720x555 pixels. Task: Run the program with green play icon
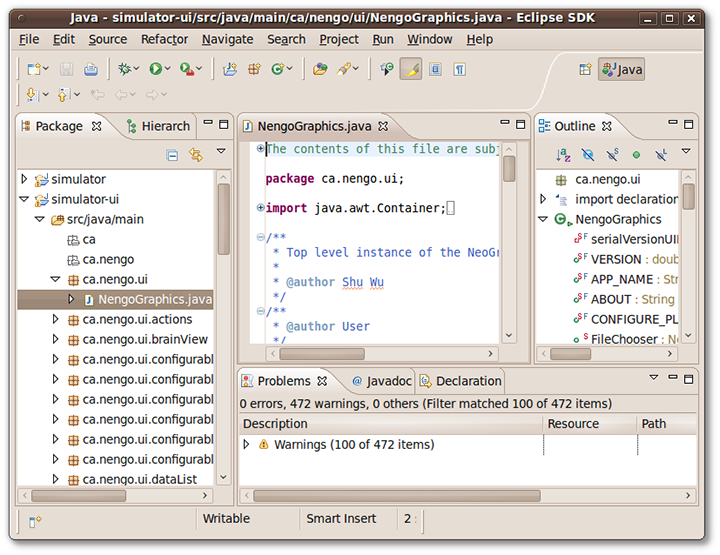pyautogui.click(x=156, y=69)
